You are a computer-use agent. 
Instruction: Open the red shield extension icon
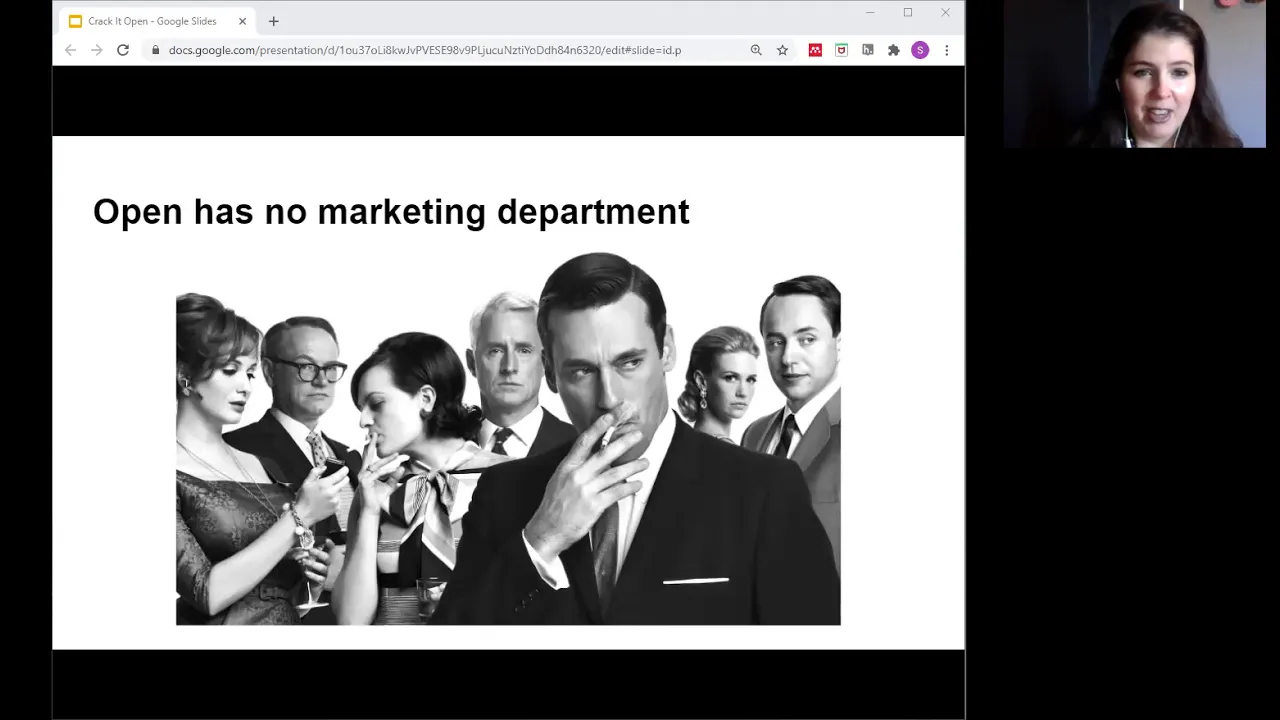(x=841, y=50)
